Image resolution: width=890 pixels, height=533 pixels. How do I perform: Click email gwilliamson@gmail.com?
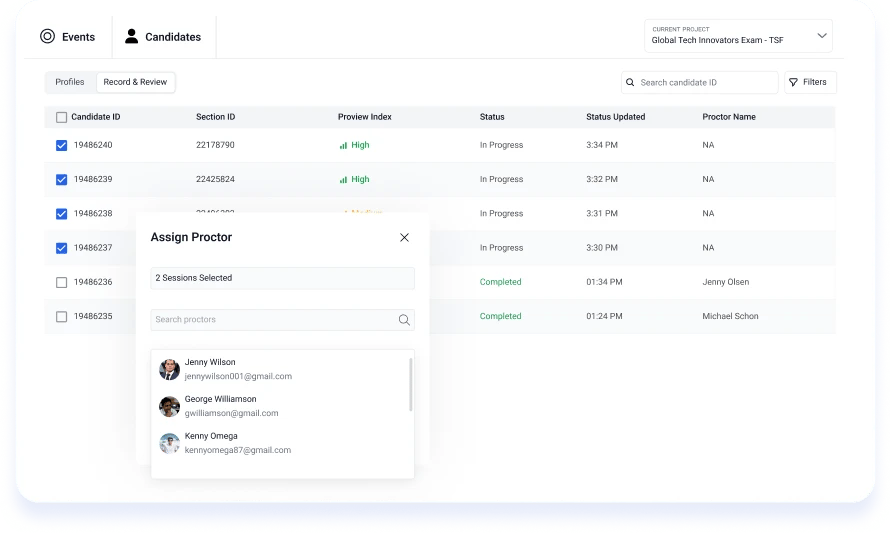tap(231, 413)
